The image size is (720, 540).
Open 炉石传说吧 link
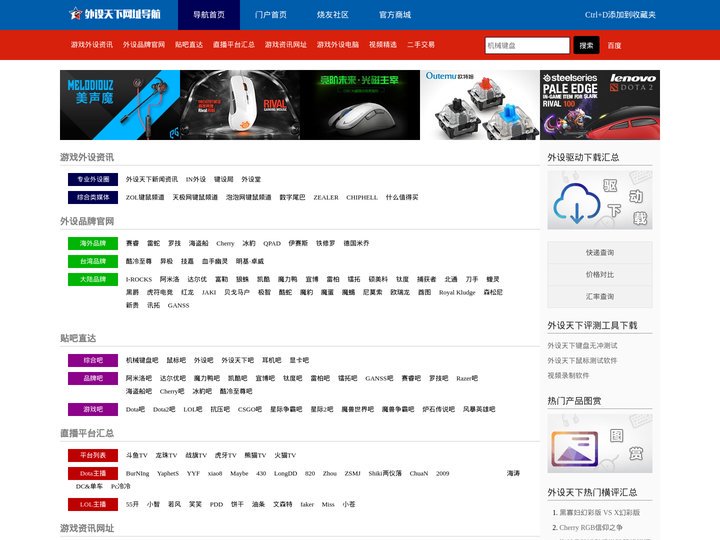[439, 409]
